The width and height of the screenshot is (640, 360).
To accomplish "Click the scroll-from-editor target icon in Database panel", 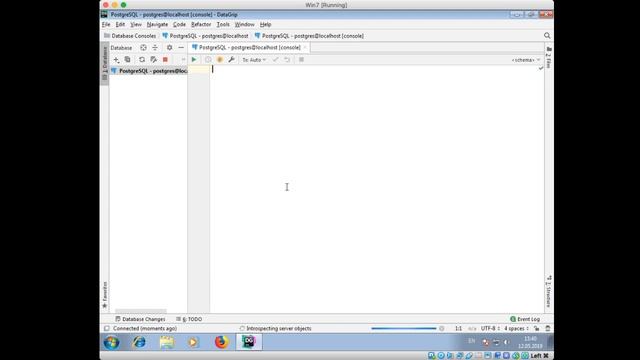I will point(143,48).
